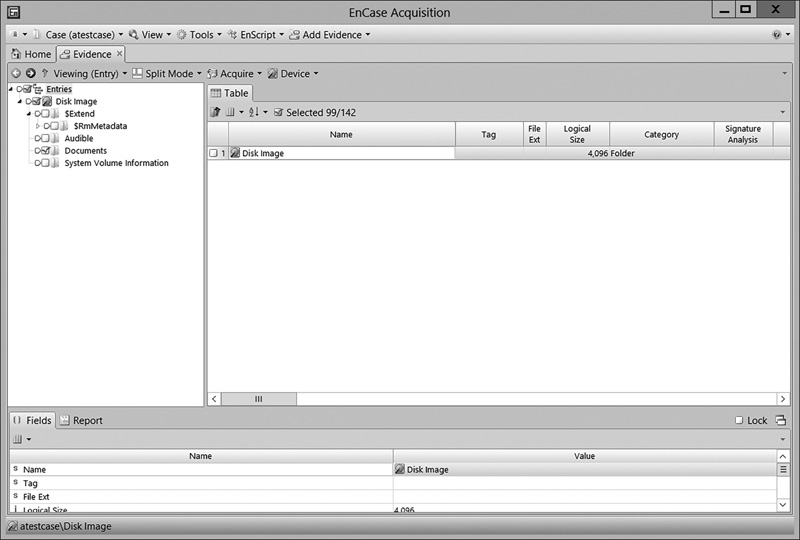Click the Signature Analysis column header
800x540 pixels.
click(x=743, y=134)
